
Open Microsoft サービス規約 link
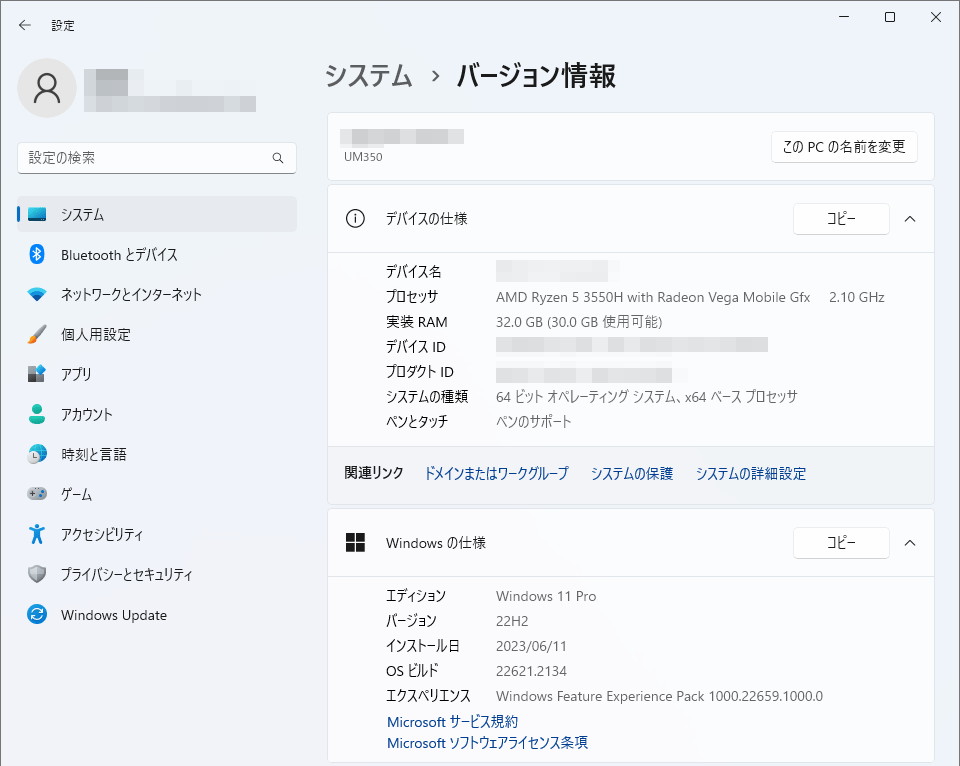(x=452, y=722)
